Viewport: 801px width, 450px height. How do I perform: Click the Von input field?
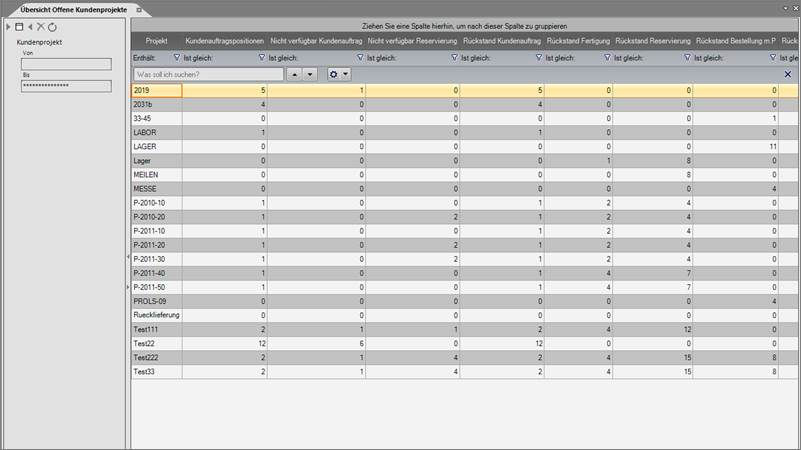pos(65,64)
